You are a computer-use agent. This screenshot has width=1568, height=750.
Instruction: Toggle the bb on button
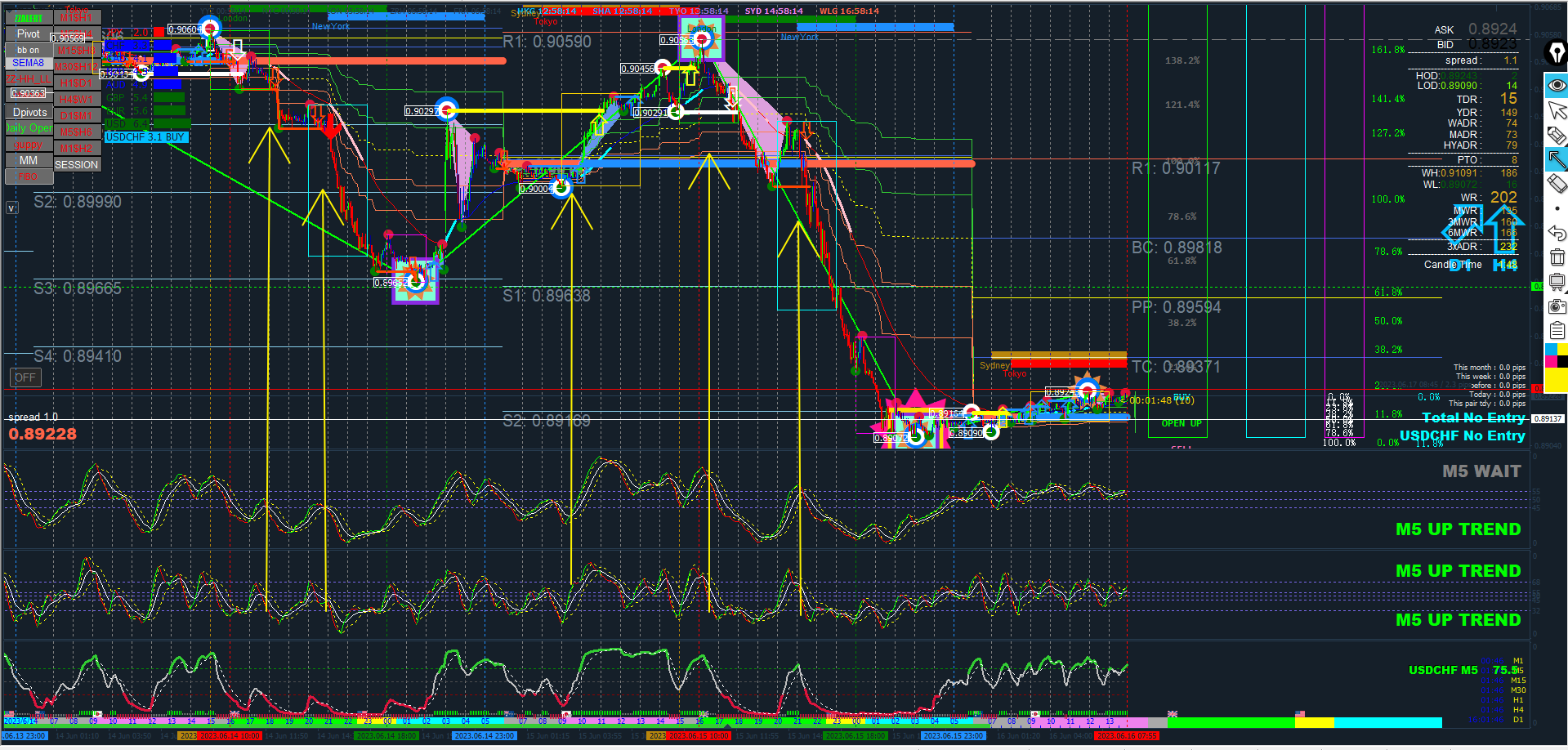click(x=29, y=50)
